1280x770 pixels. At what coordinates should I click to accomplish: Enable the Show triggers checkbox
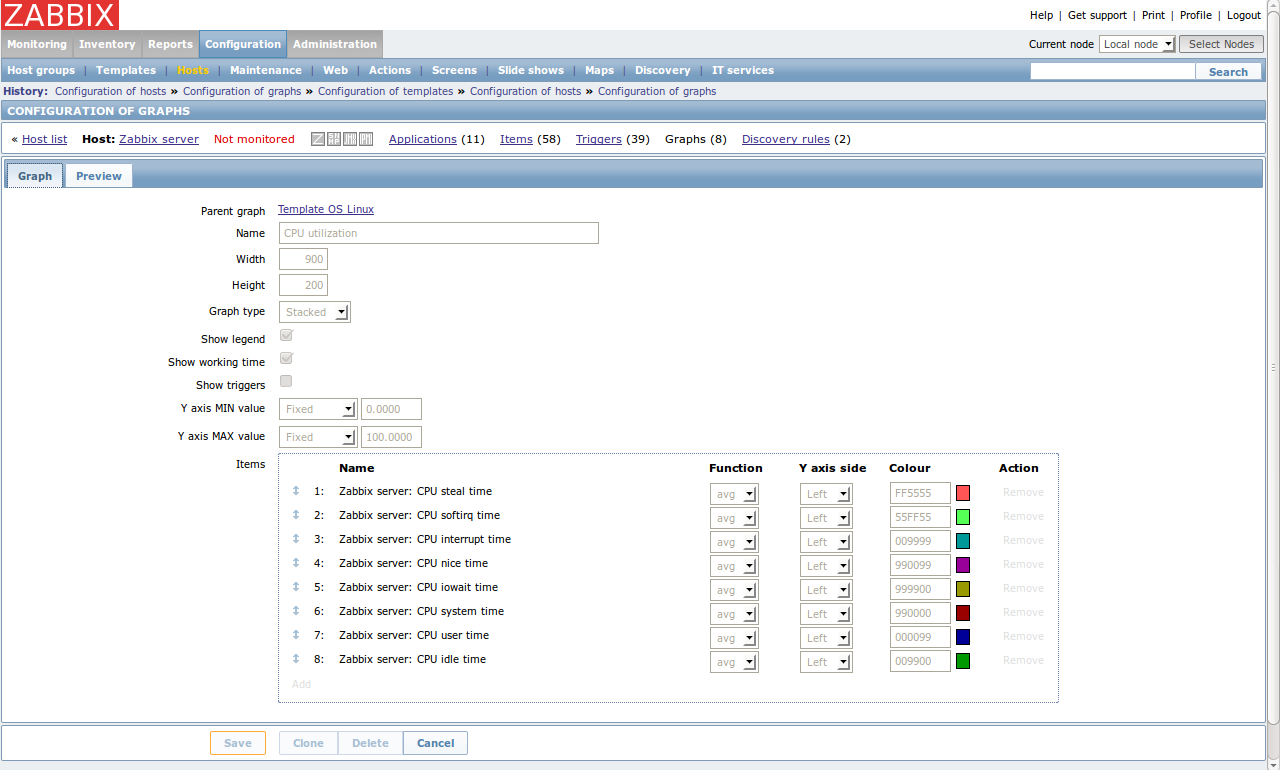click(286, 382)
